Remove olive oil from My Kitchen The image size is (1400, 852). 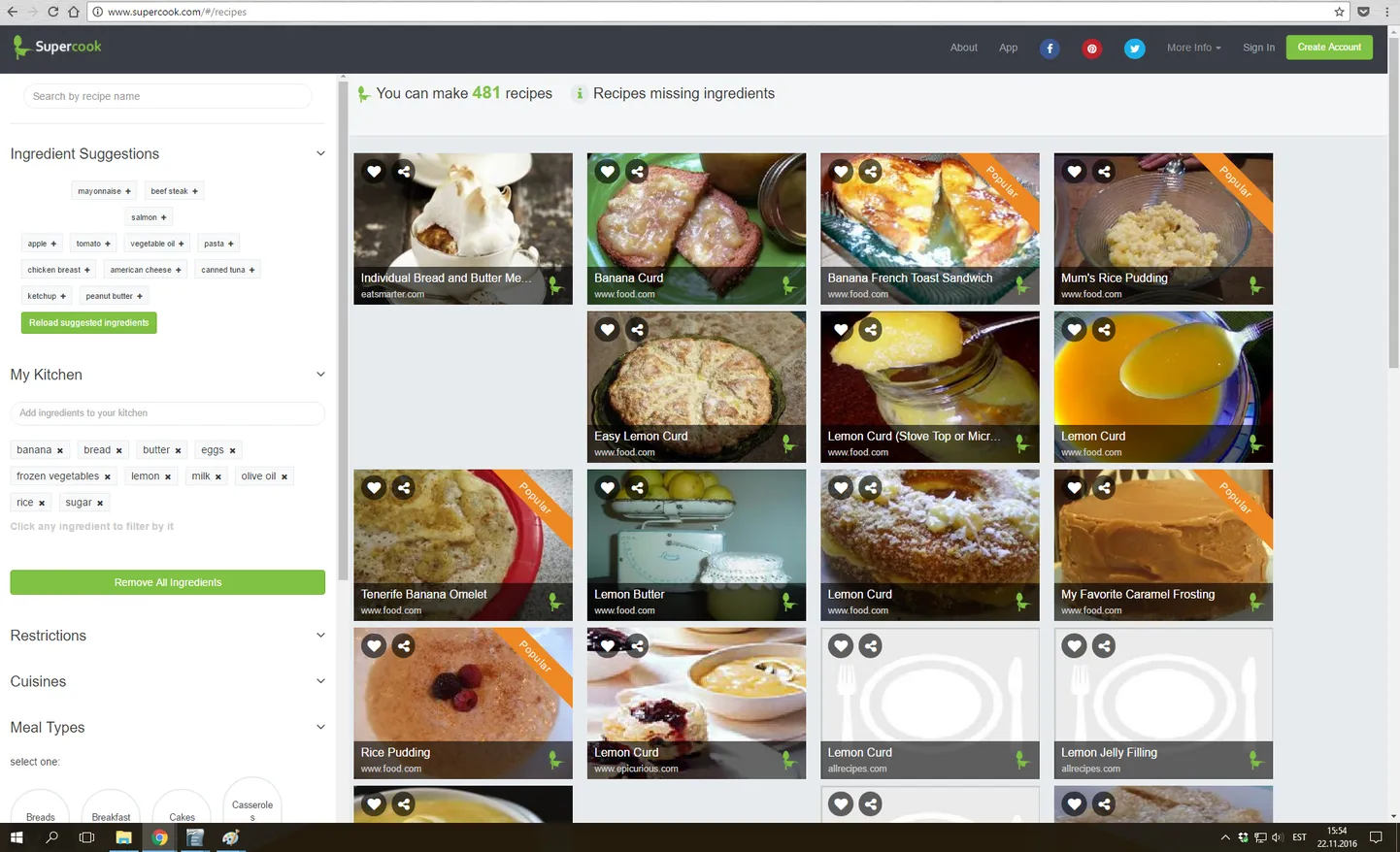tap(284, 476)
